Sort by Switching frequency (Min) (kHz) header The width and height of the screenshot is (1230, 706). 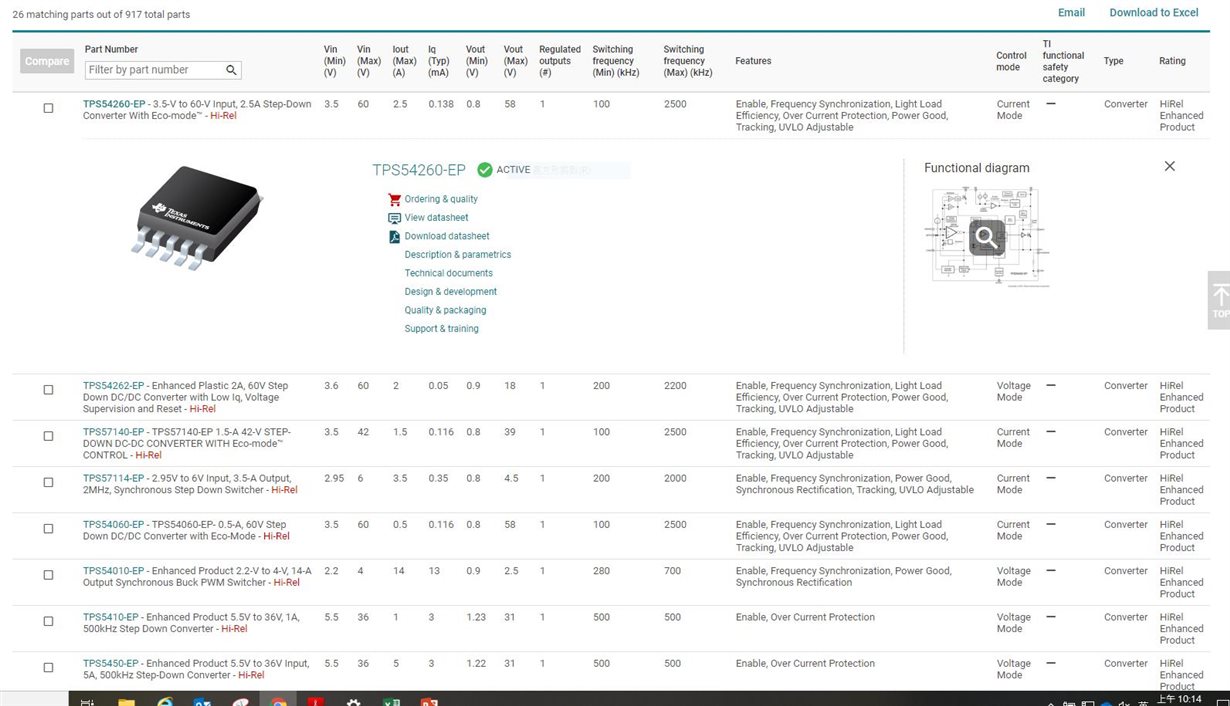click(x=616, y=61)
